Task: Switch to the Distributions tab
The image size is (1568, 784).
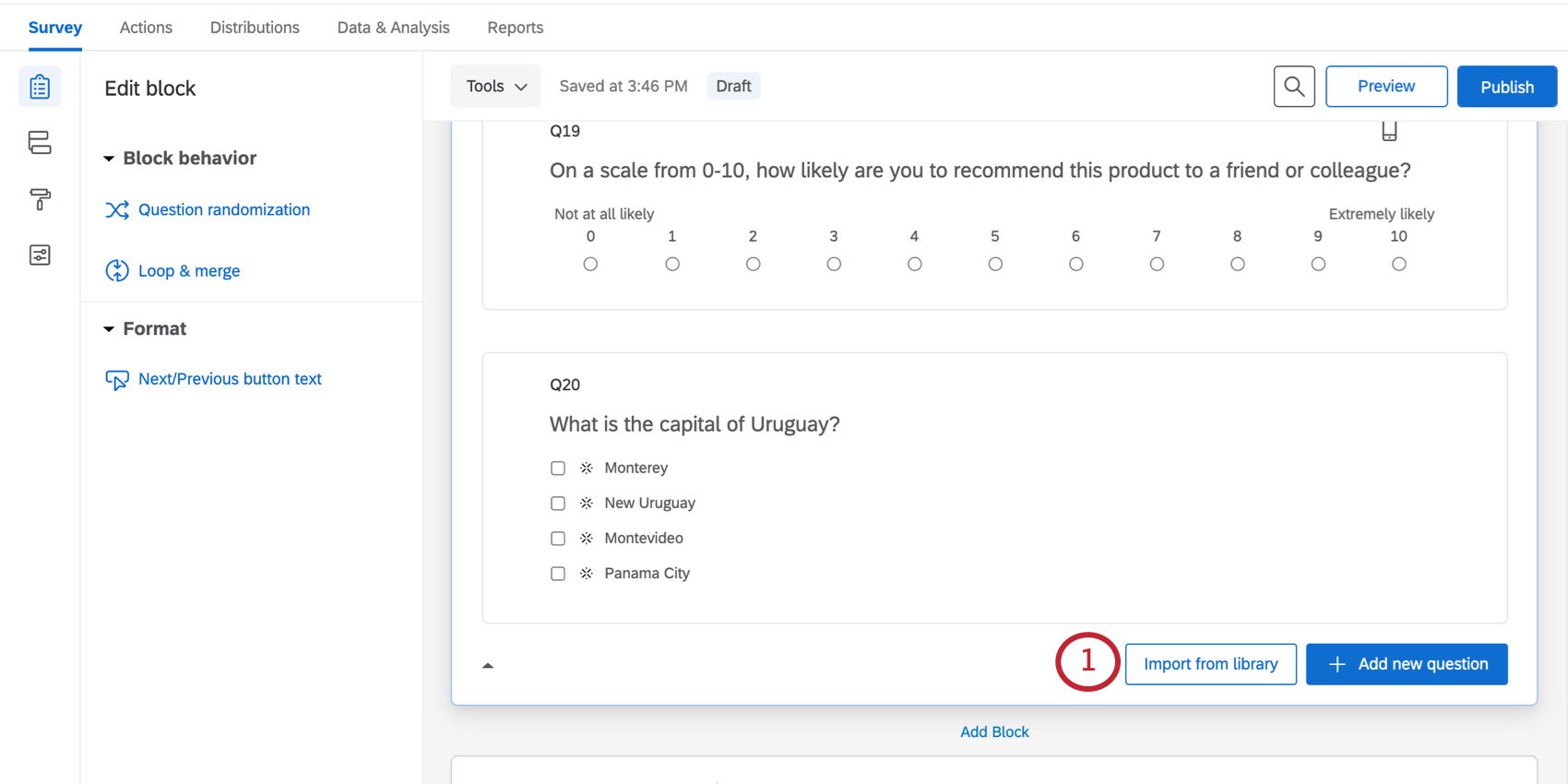Action: 255,28
